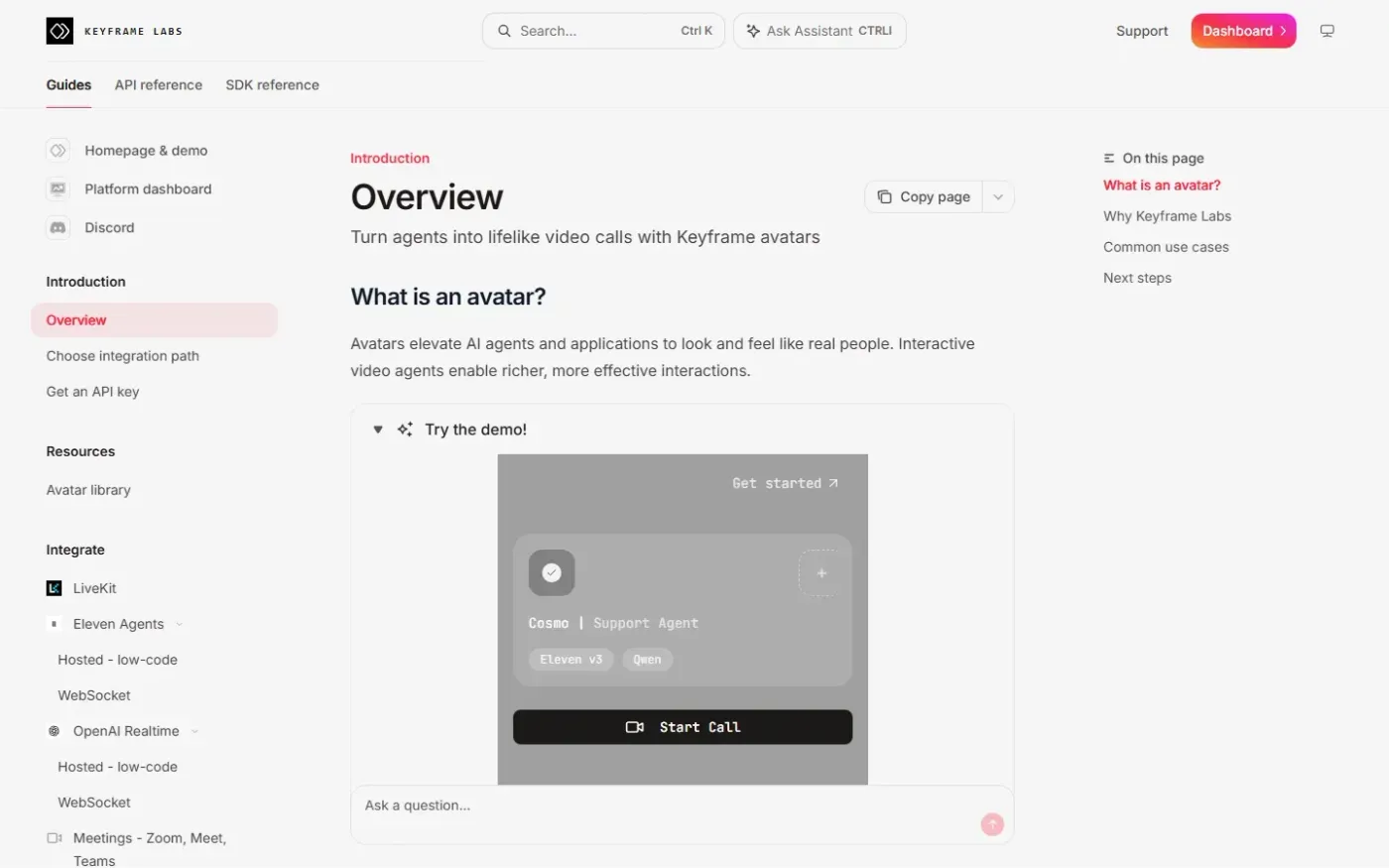Switch to the API reference tab
Screen dimensions: 1389x868
pyautogui.click(x=159, y=85)
